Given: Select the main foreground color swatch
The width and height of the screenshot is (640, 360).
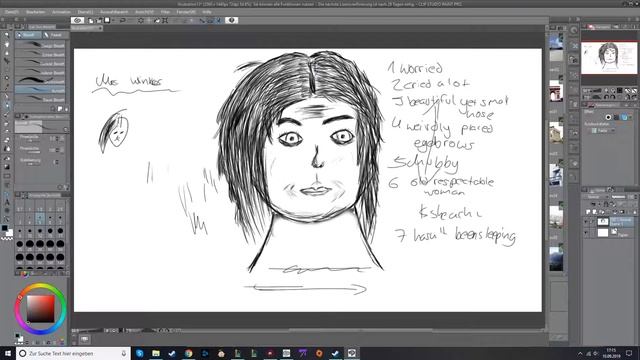Looking at the screenshot, I should pyautogui.click(x=4, y=228).
